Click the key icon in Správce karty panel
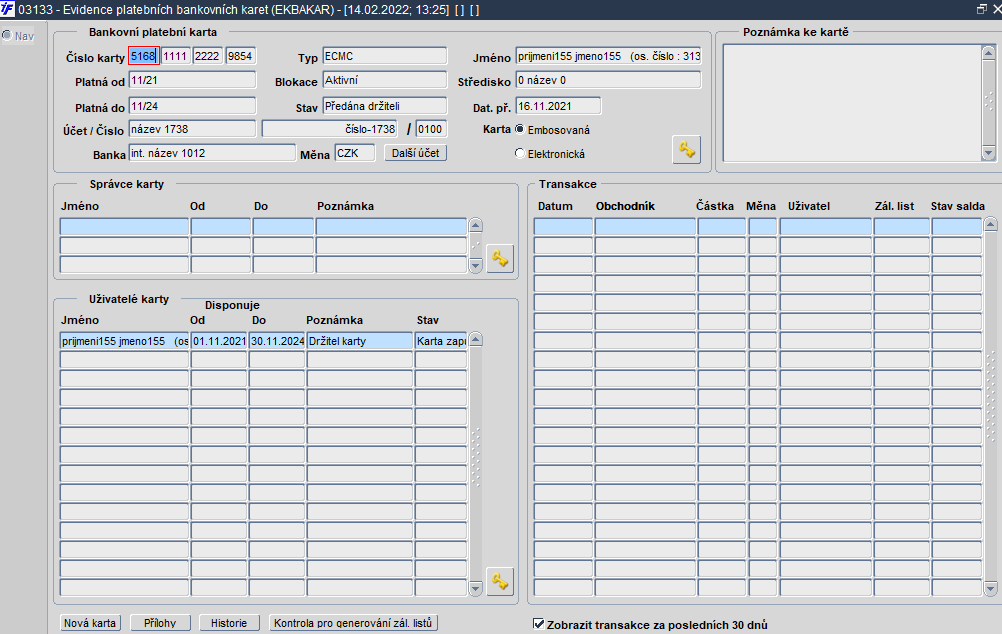Viewport: 1002px width, 634px height. click(x=500, y=258)
